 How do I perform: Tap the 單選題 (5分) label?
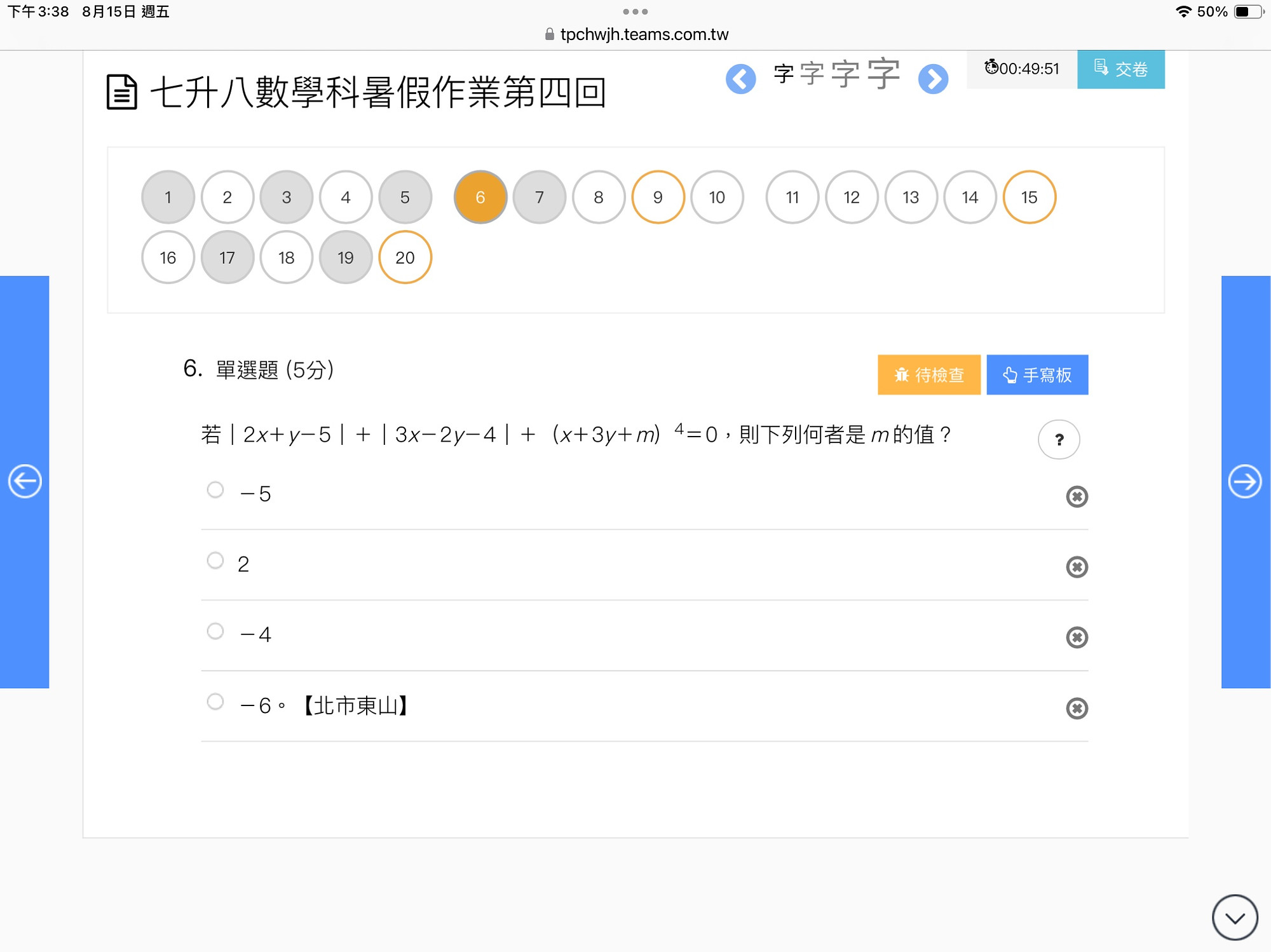[275, 369]
